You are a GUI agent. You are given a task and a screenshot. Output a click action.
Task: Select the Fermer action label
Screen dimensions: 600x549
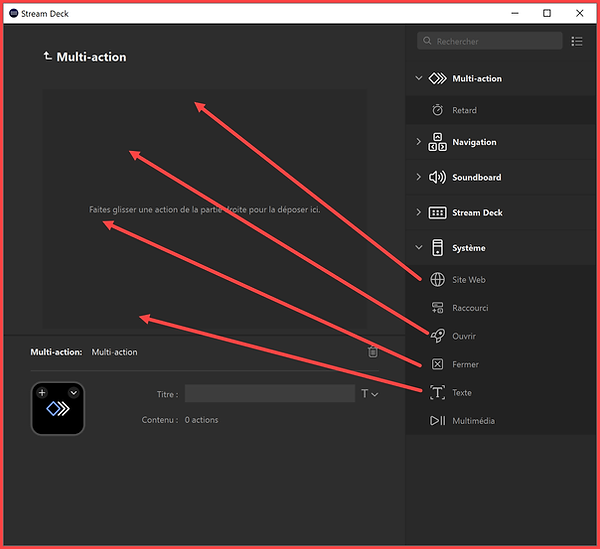[x=465, y=365]
